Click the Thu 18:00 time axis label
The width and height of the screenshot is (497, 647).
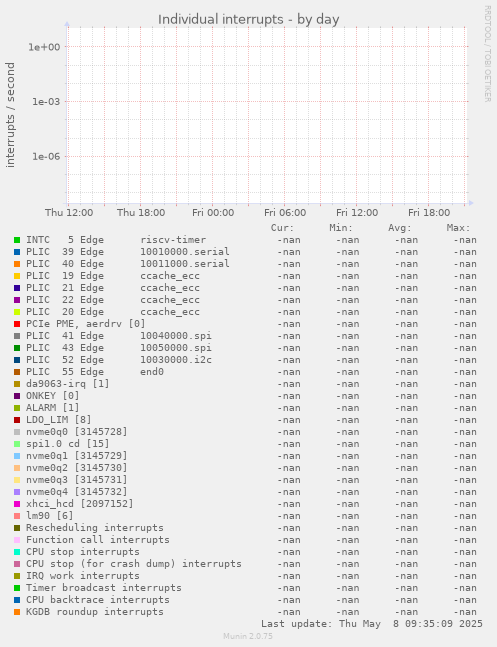coord(141,213)
